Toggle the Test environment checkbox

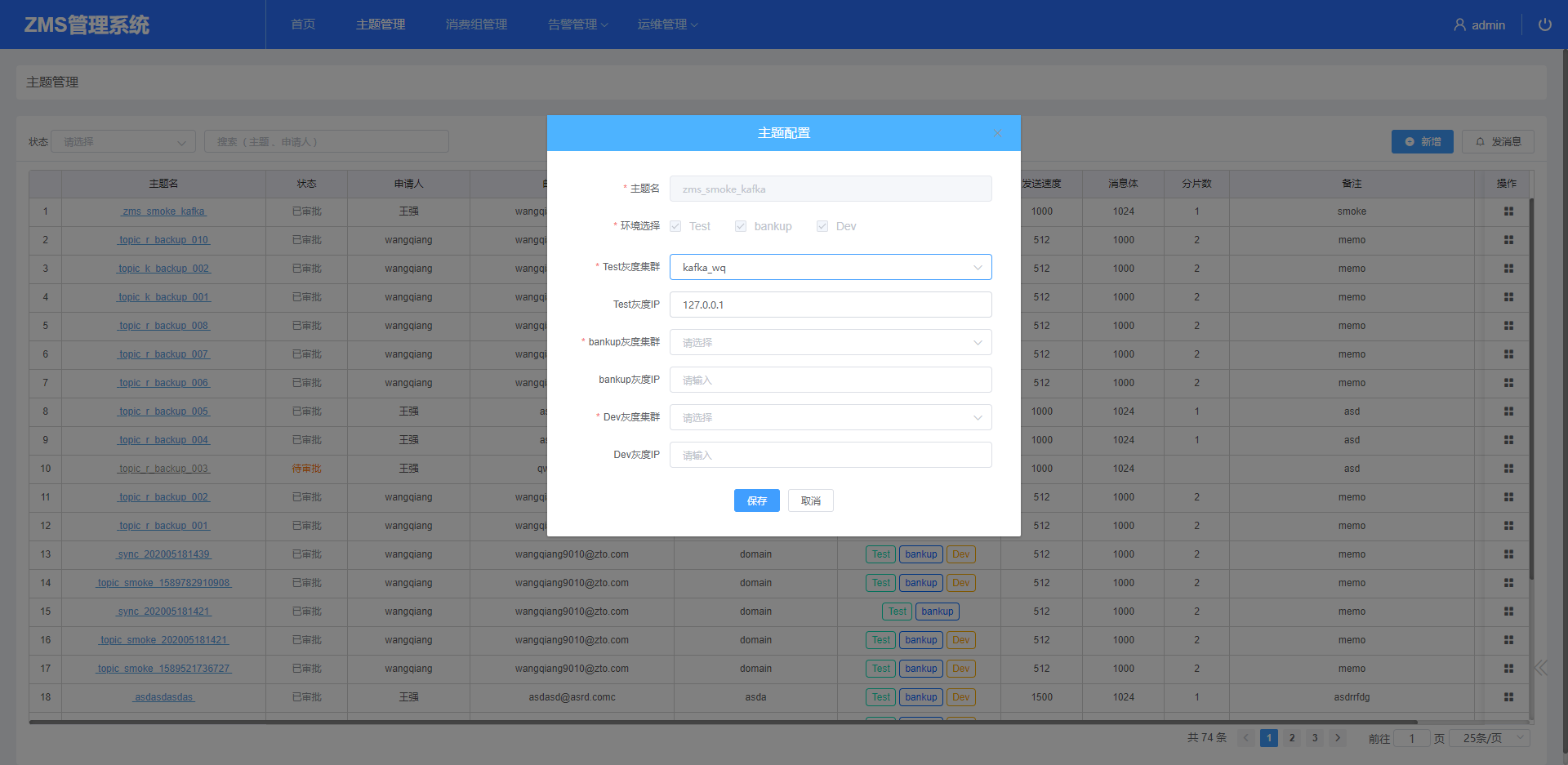coord(675,226)
